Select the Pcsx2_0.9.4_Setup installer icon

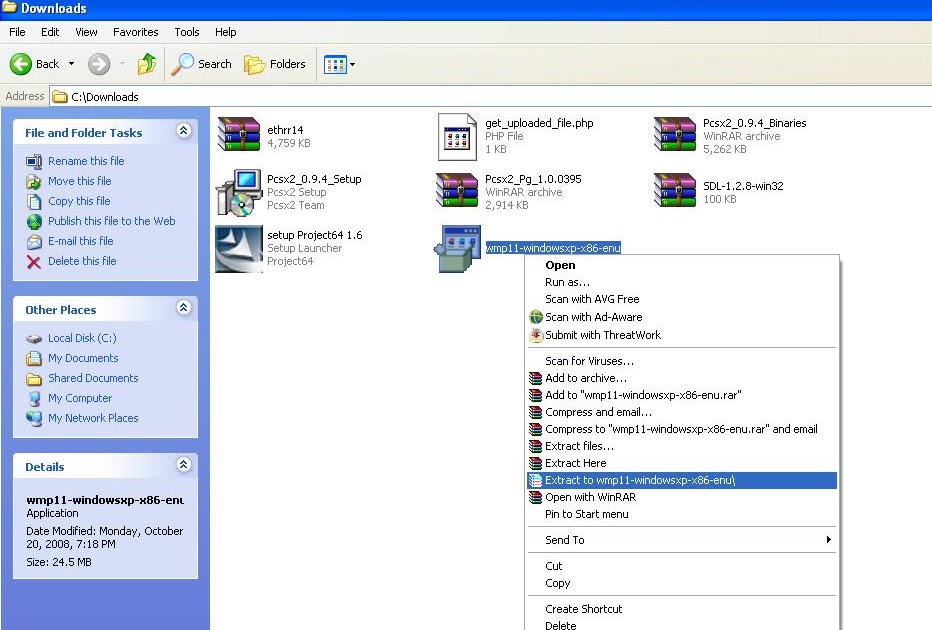[x=239, y=192]
